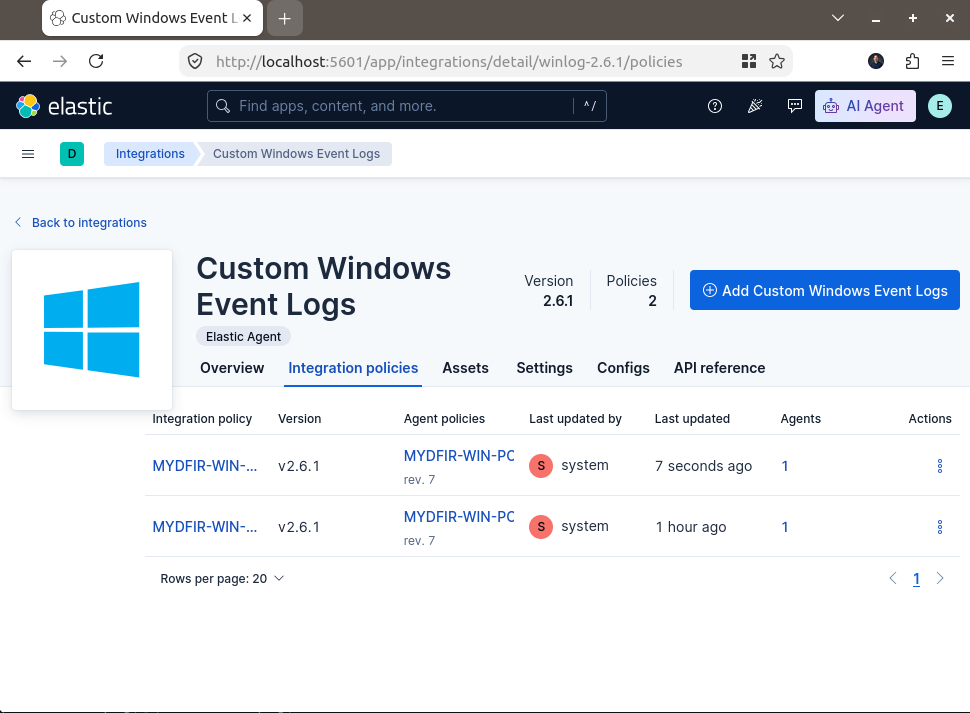
Task: Click Back to integrations link
Action: click(80, 223)
